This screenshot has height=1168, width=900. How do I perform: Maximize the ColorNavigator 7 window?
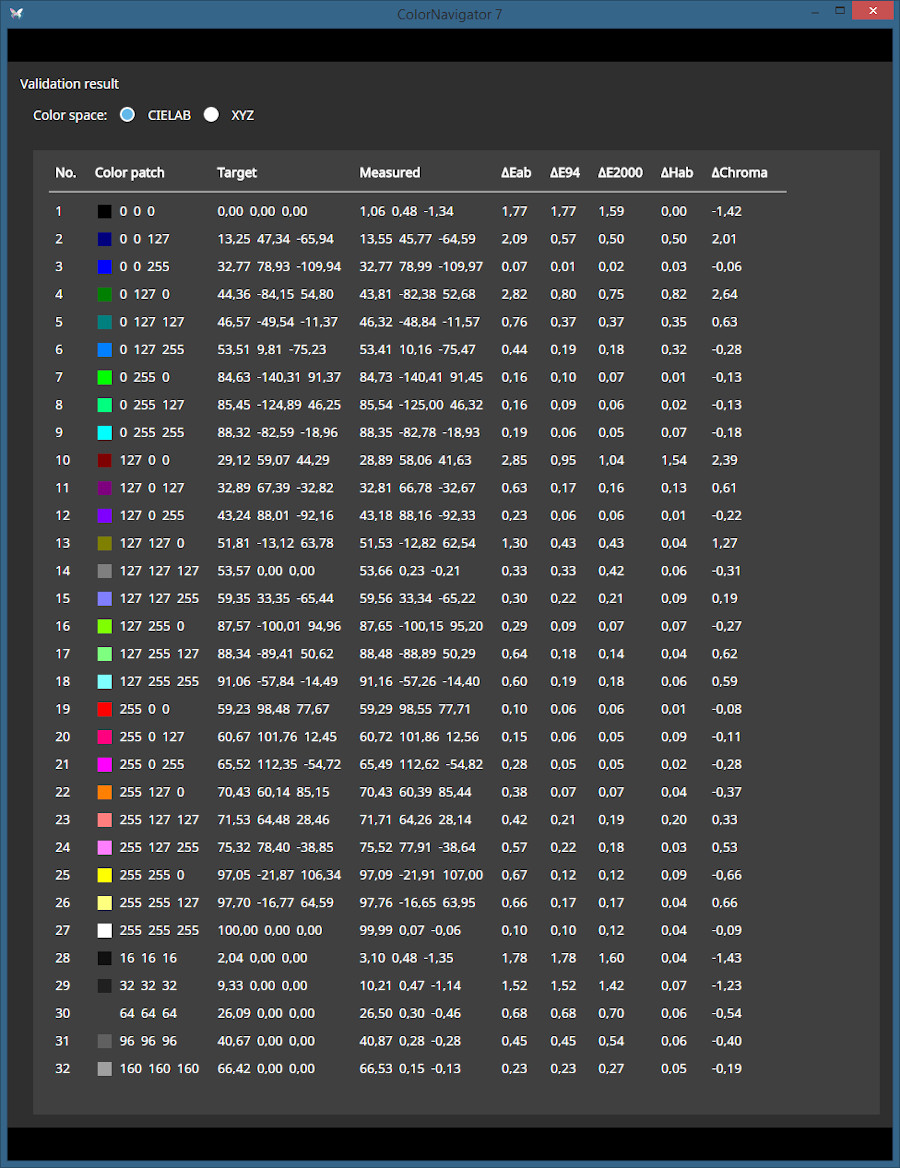[840, 11]
